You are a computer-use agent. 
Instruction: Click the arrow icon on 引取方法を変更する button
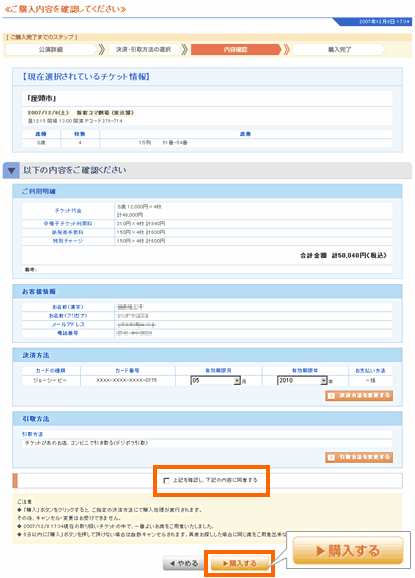pyautogui.click(x=331, y=457)
